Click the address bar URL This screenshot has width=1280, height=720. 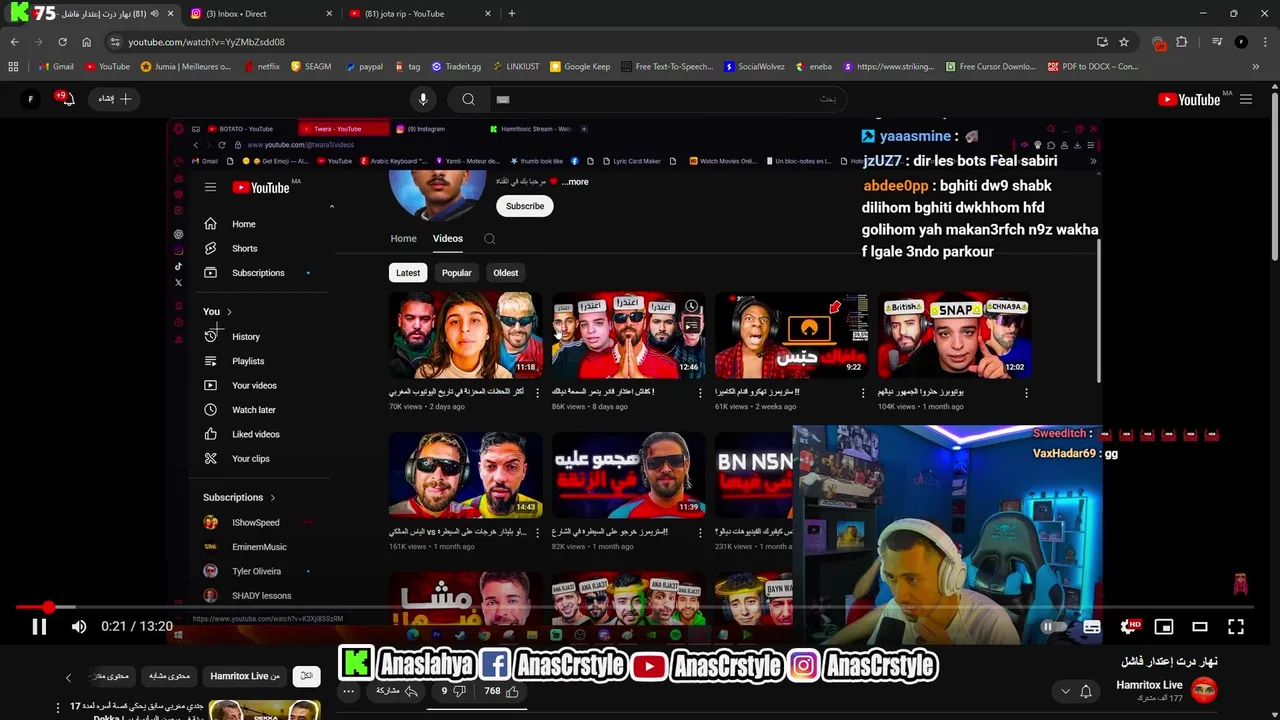tap(207, 42)
